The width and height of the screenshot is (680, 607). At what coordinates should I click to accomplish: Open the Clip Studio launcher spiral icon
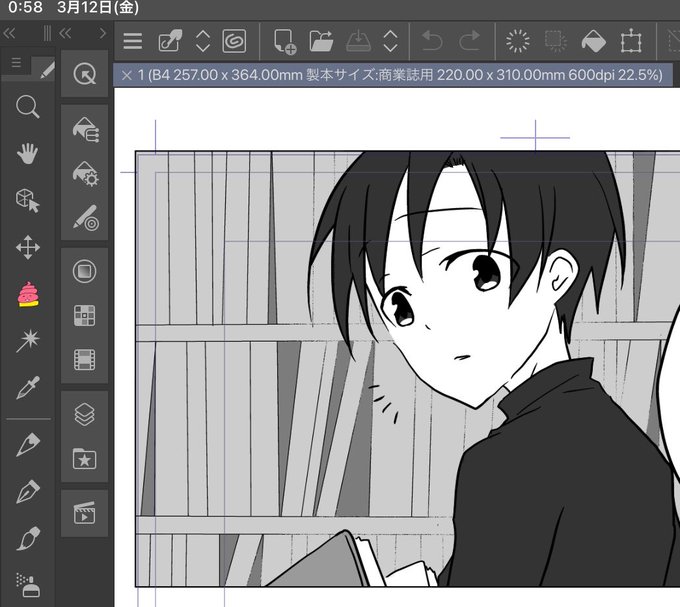[x=234, y=41]
